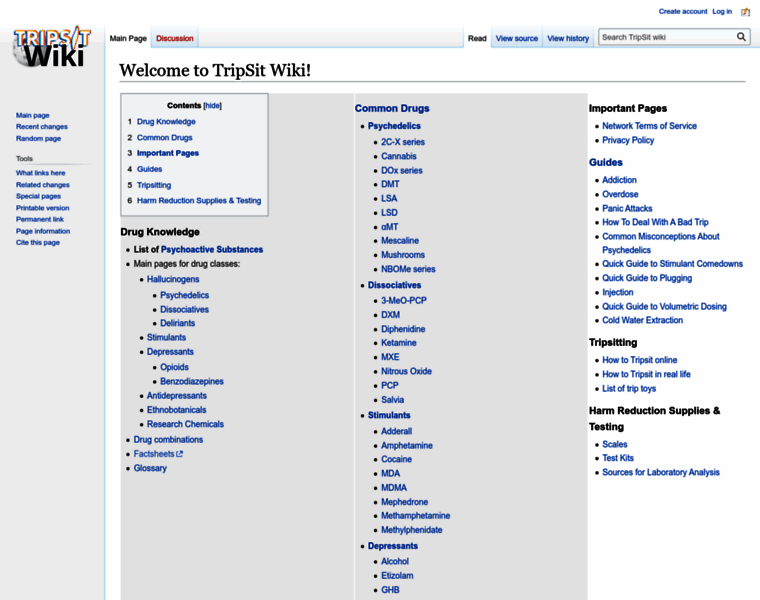Jump to Harm Reduction Supplies & Testing in Contents
The height and width of the screenshot is (600, 760).
point(199,201)
